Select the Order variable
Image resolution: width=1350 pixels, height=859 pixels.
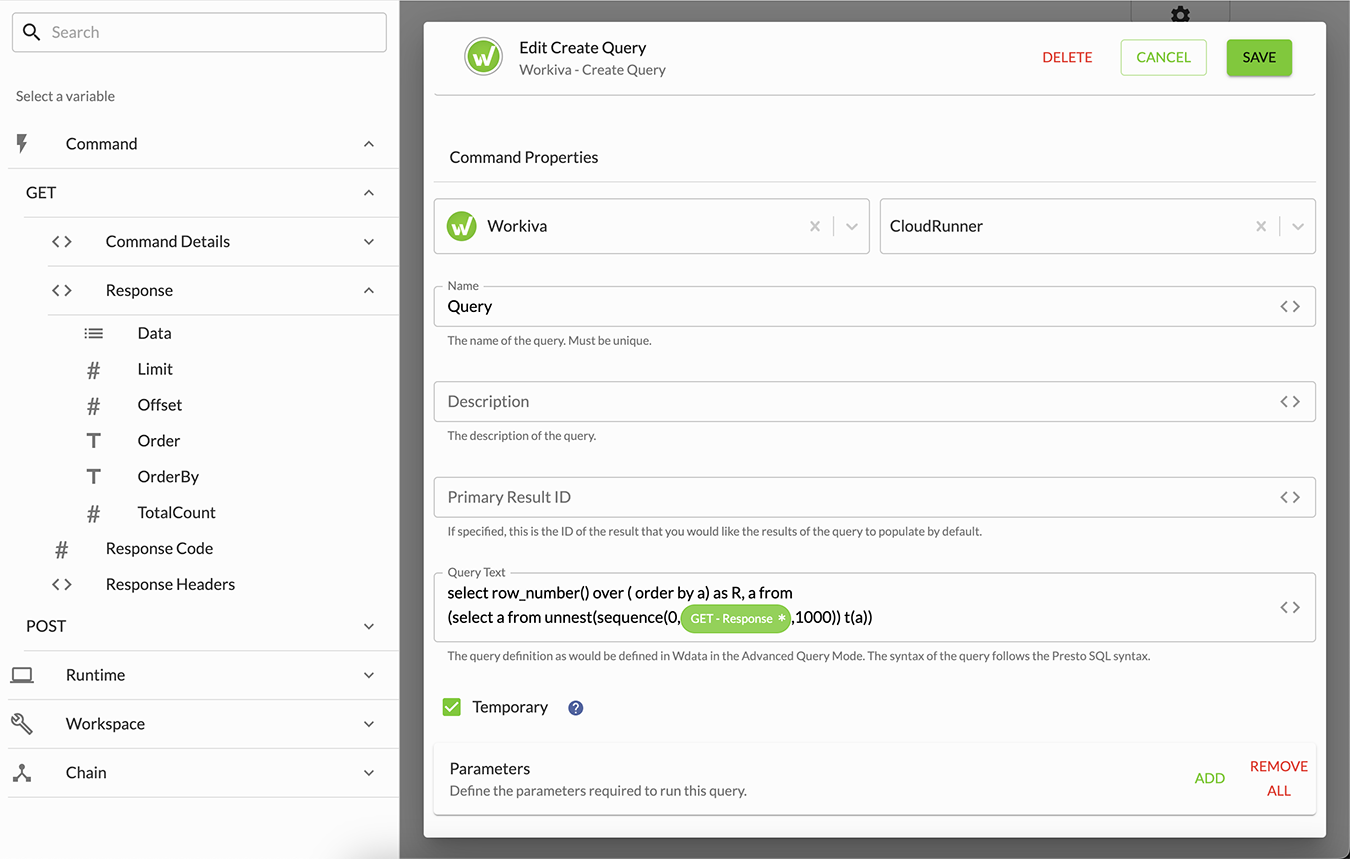(x=159, y=441)
